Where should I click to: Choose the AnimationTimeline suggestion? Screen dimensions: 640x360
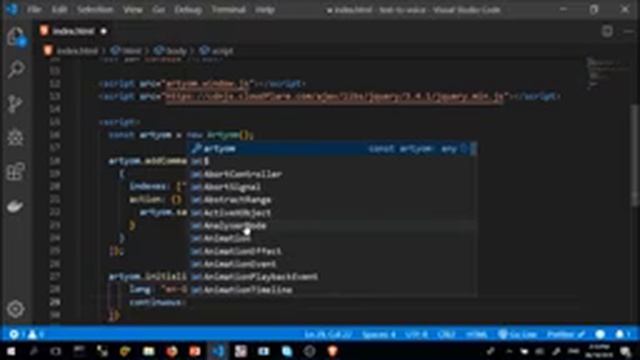click(x=331, y=290)
